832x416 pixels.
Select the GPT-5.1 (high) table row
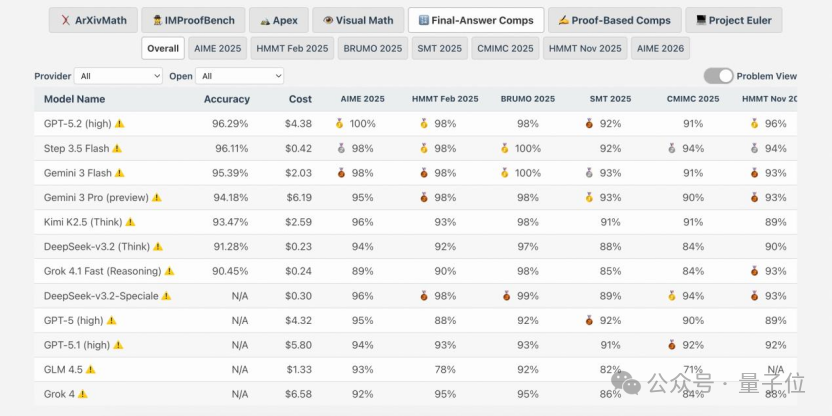click(x=415, y=345)
